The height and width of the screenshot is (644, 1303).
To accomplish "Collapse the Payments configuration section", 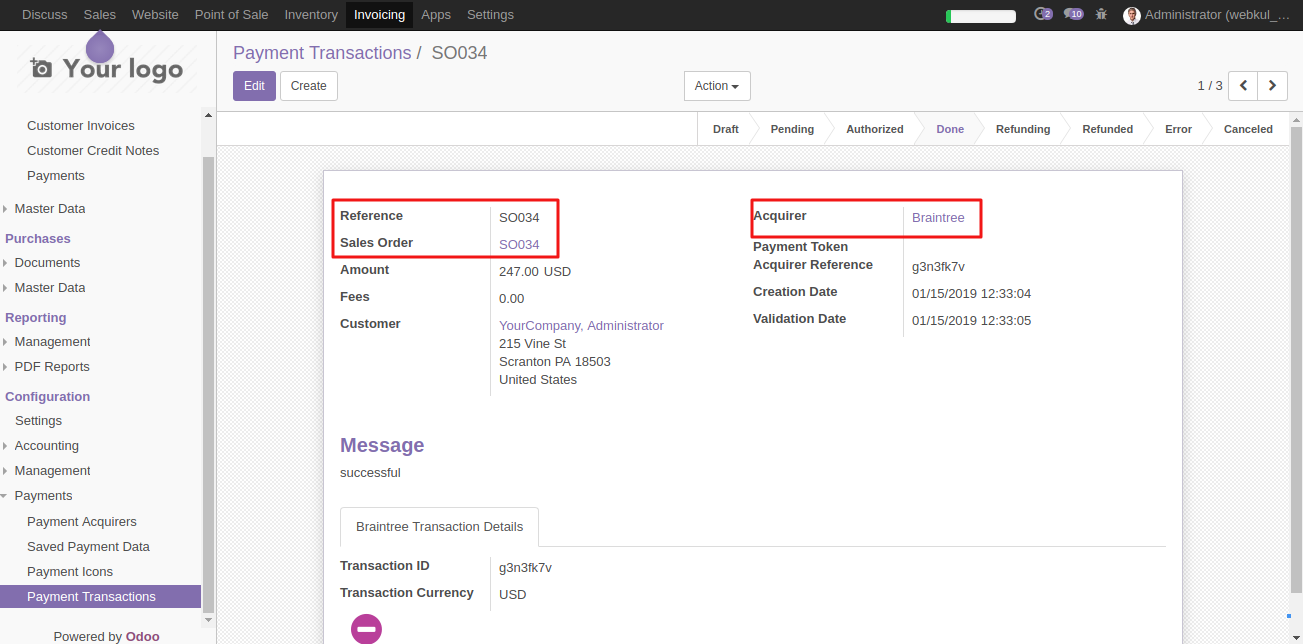I will pyautogui.click(x=42, y=495).
